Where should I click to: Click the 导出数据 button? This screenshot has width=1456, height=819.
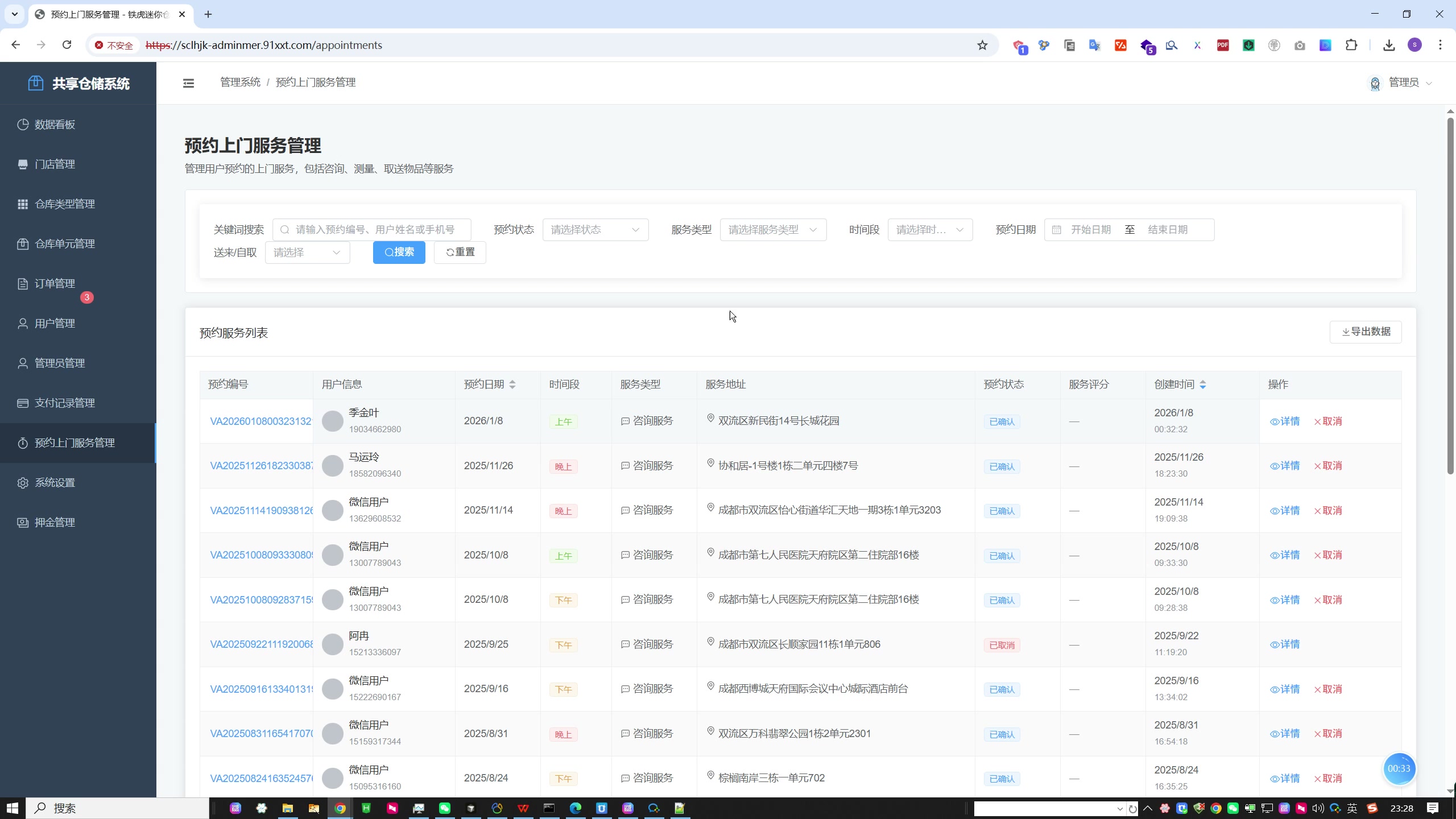1365,332
